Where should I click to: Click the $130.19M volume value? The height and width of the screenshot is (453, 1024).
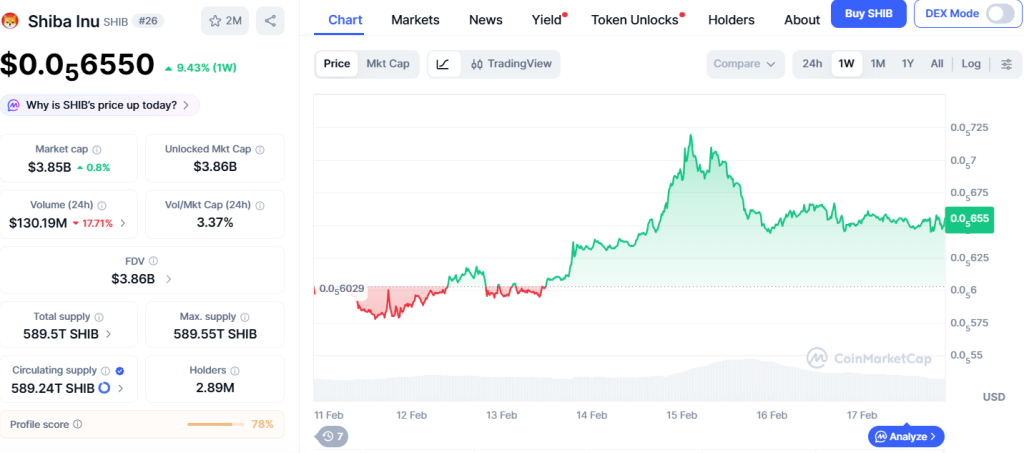click(x=39, y=223)
